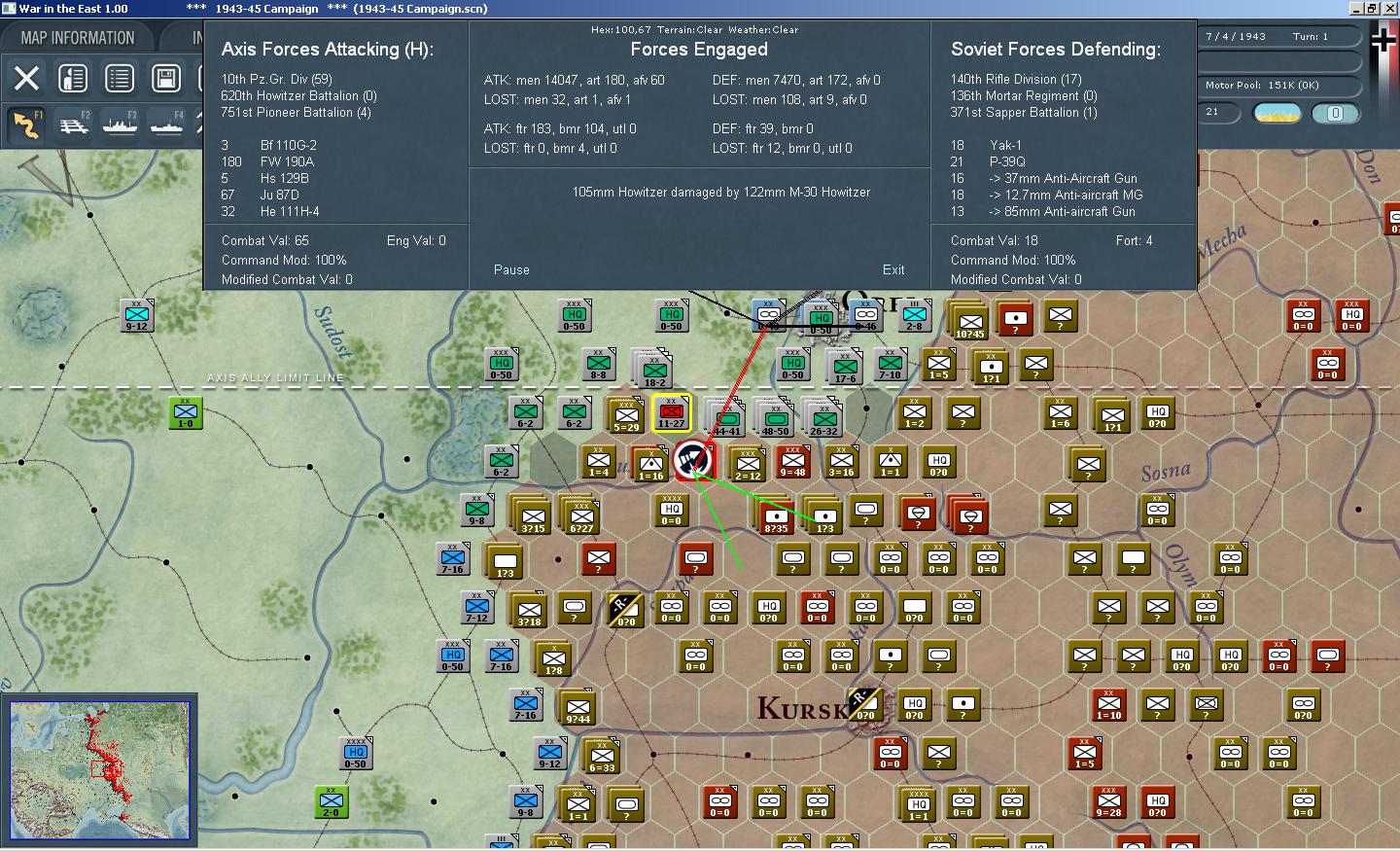
Task: Click the X close-toolbar icon
Action: [x=26, y=78]
